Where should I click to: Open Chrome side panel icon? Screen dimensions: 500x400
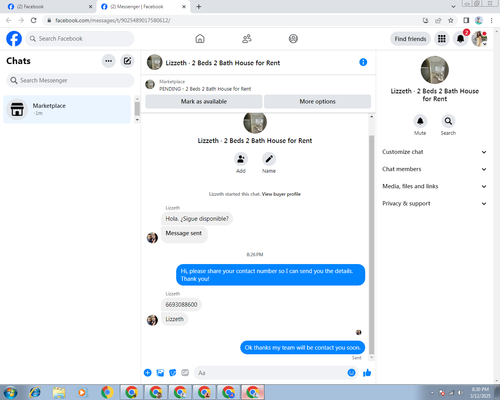coord(466,20)
